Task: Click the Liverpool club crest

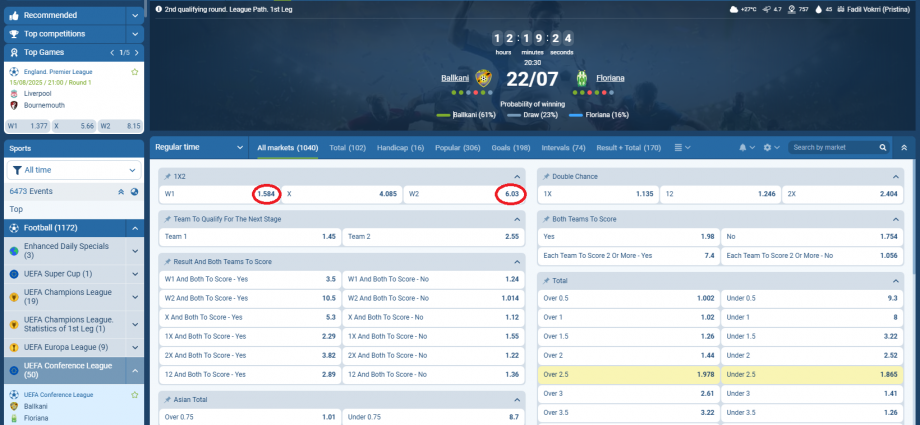Action: coord(14,93)
